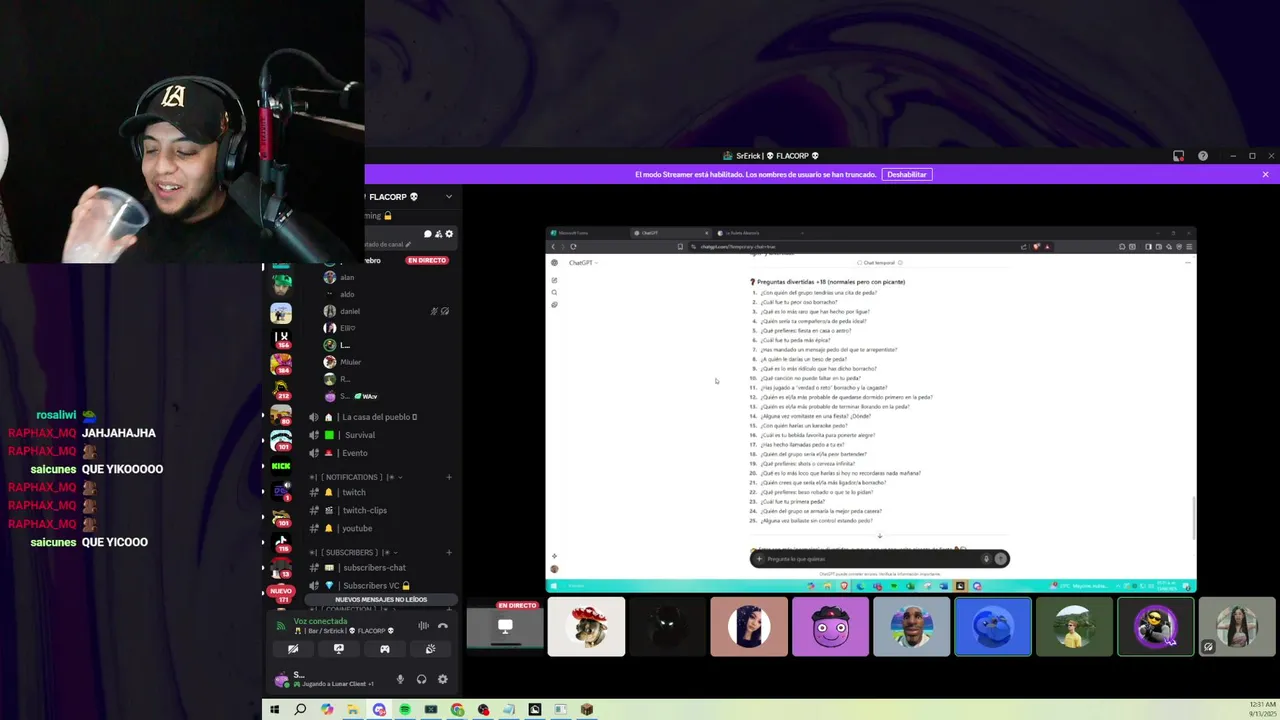Disconnect from voice with phone icon
Viewport: 1280px width, 720px height.
tap(443, 626)
